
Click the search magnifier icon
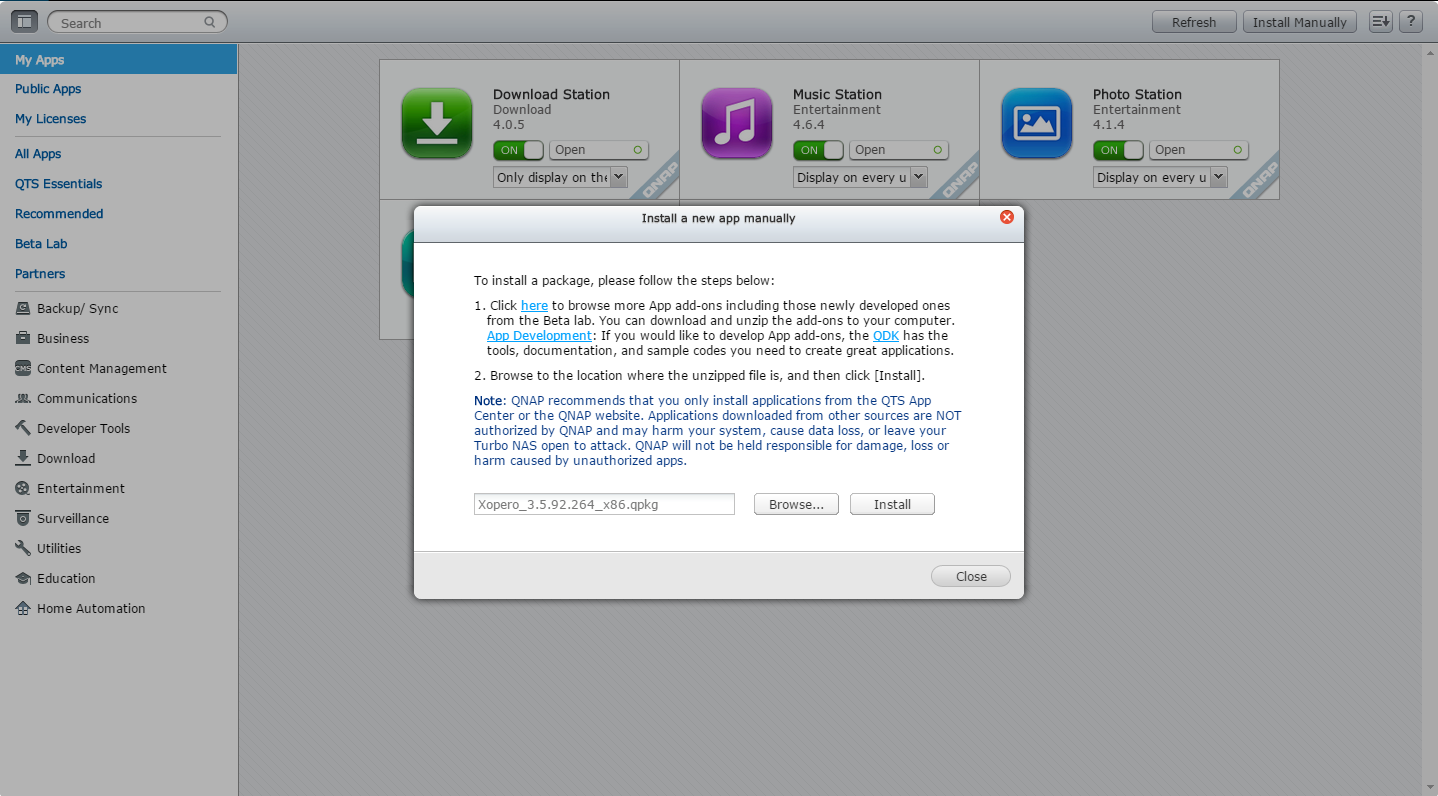click(x=210, y=22)
